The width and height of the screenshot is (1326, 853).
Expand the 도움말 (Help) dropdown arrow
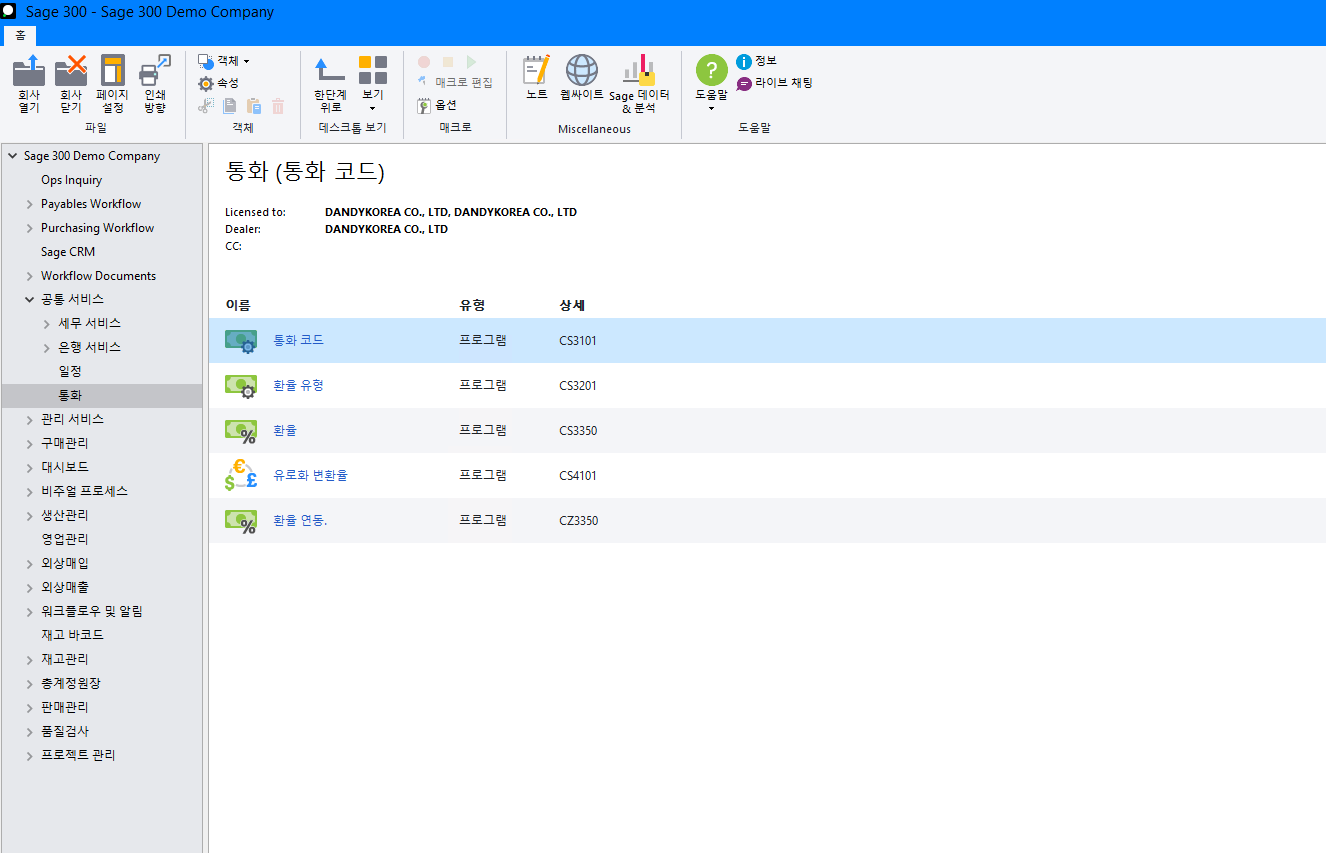[711, 108]
